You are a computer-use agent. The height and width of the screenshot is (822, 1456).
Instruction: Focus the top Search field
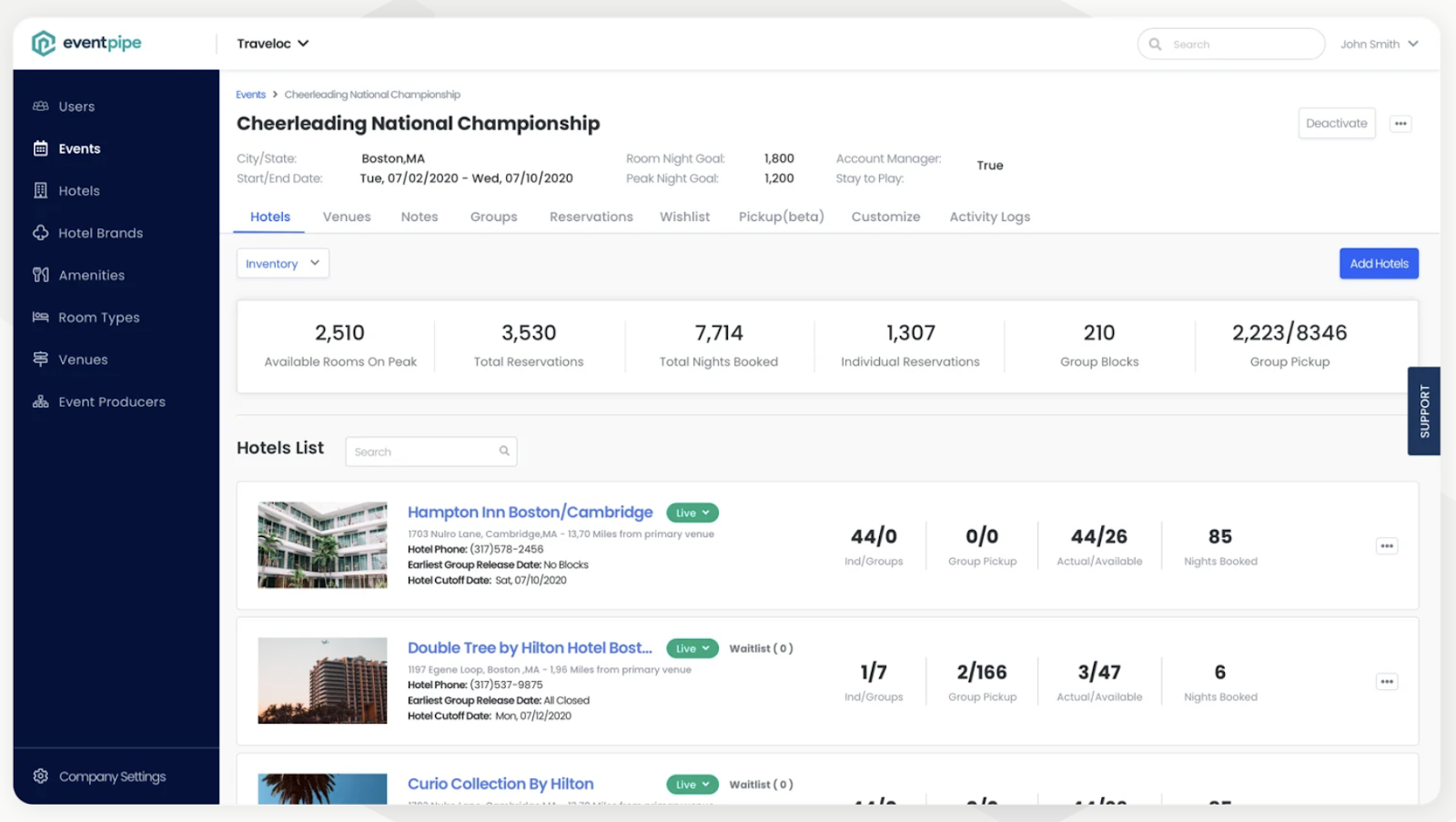coord(1230,44)
